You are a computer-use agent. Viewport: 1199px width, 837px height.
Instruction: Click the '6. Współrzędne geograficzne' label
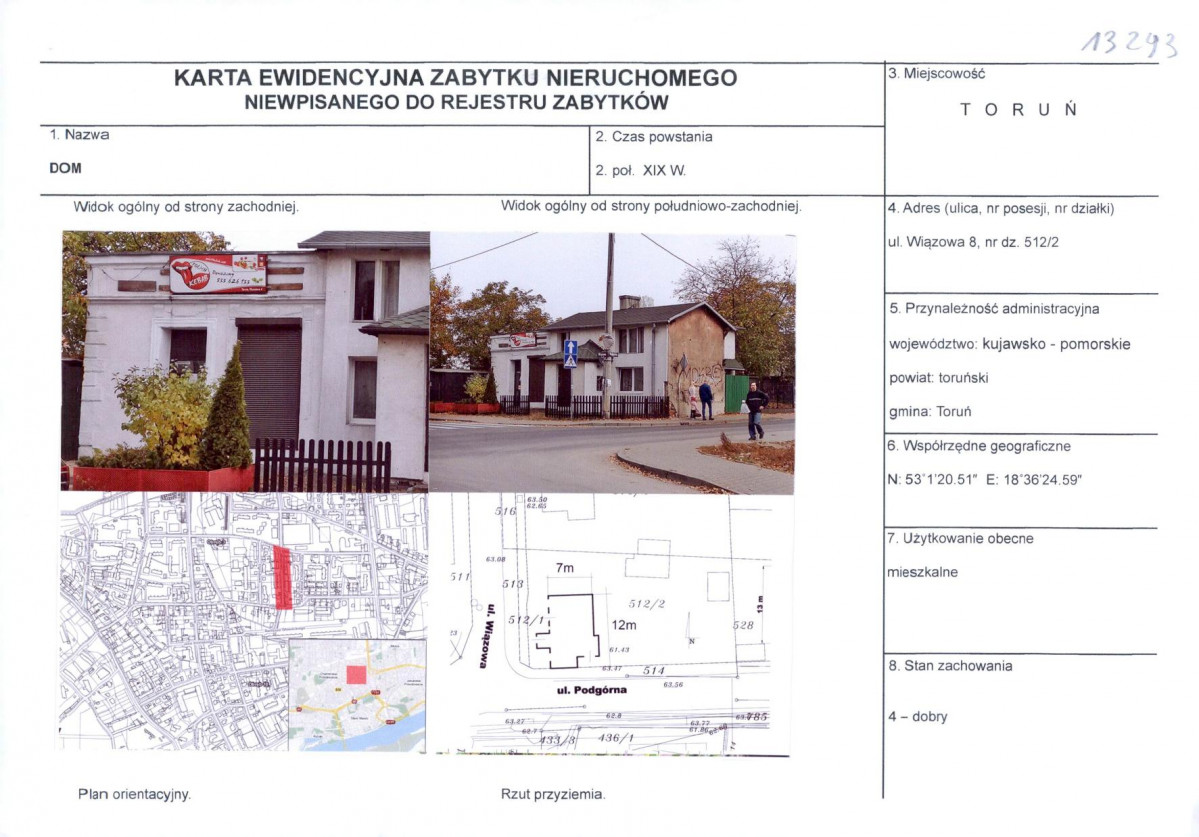pos(979,446)
